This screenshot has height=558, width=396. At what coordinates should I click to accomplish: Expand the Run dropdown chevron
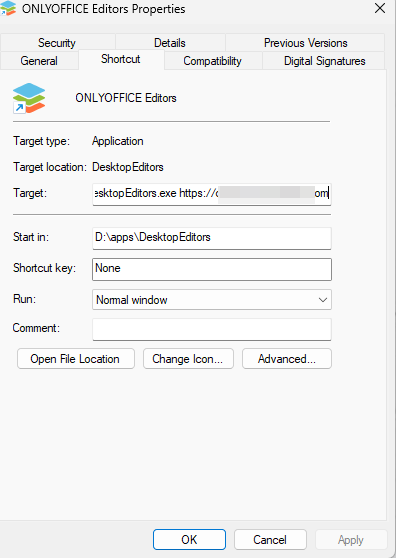click(x=323, y=300)
